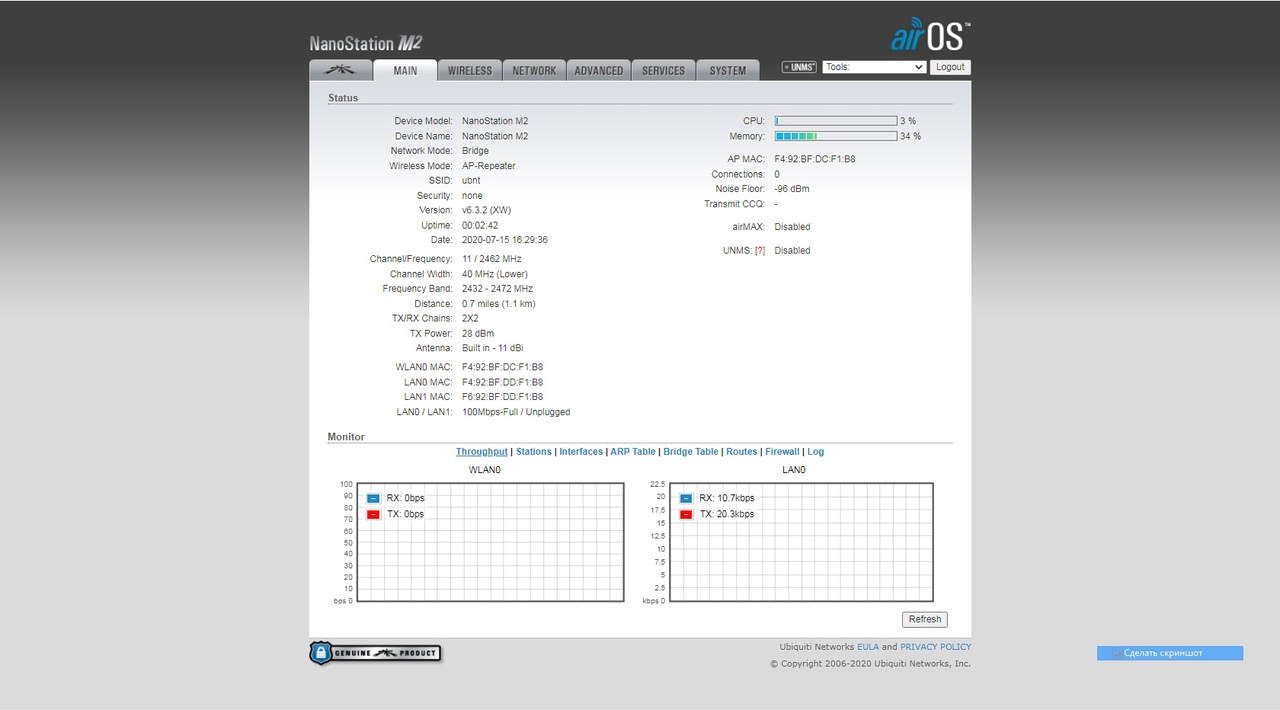Open the Ubiquiti logo tab
This screenshot has width=1280, height=710.
coord(341,70)
